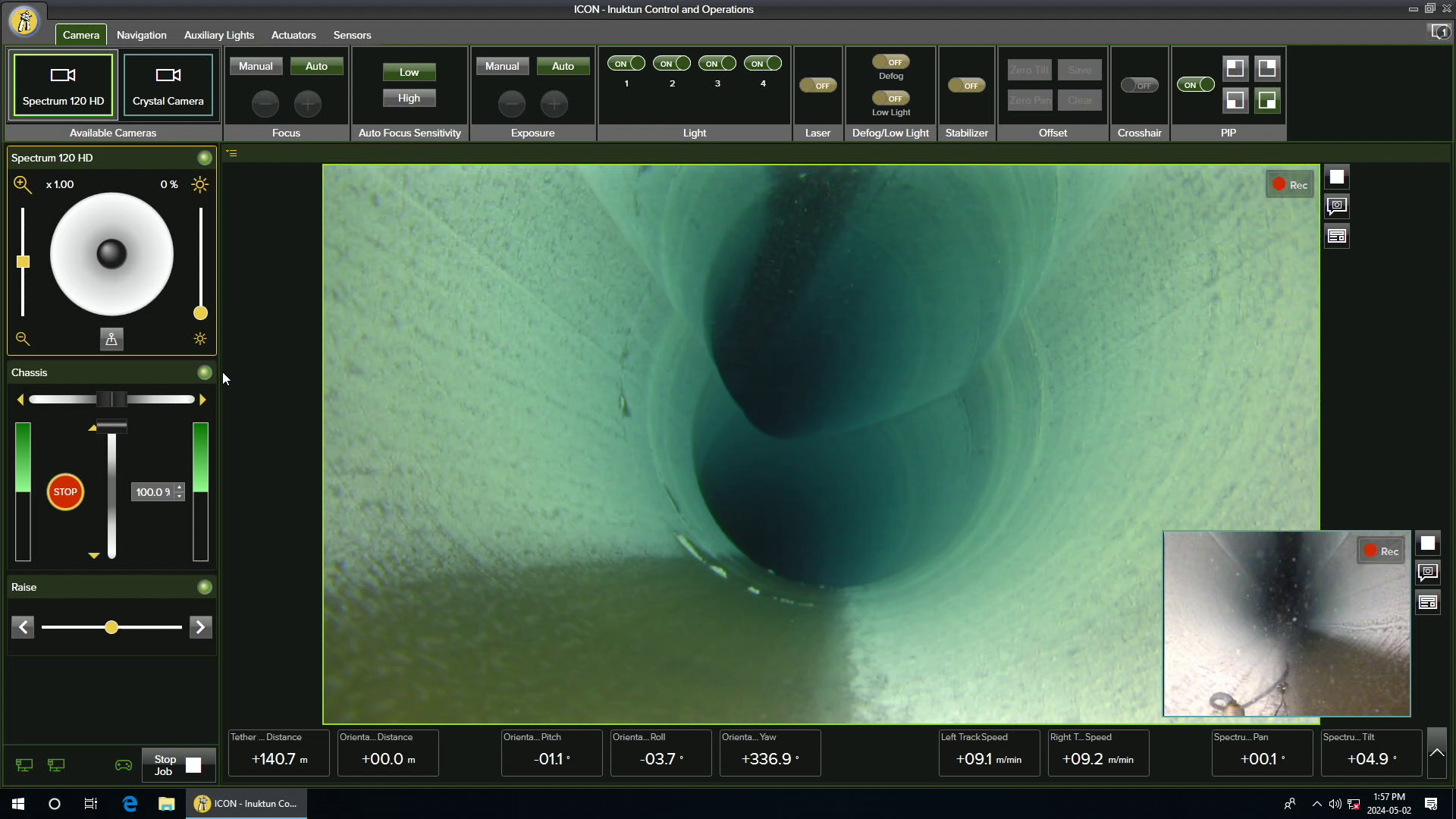Click the Raise horizontal slider handle
The width and height of the screenshot is (1456, 819).
(x=111, y=627)
